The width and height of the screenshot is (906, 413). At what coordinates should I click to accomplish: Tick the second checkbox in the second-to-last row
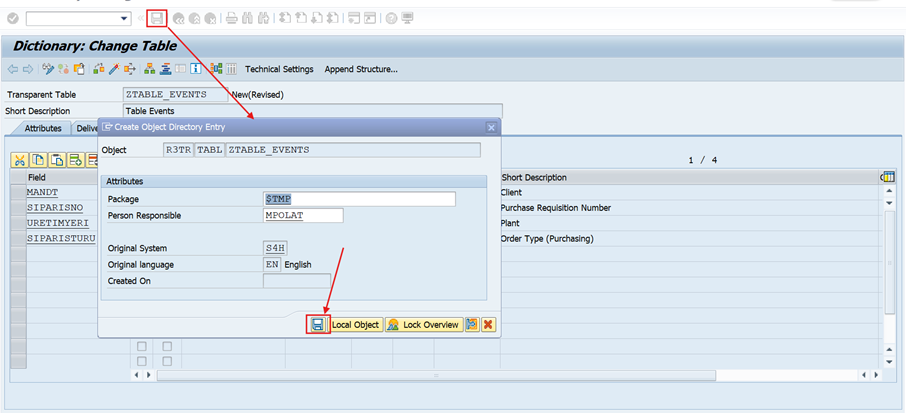pos(167,345)
